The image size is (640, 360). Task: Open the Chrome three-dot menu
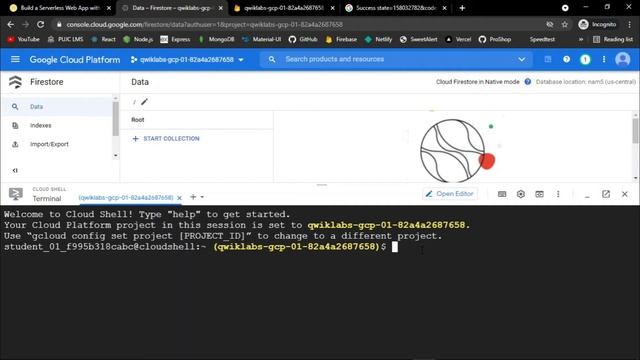point(630,24)
